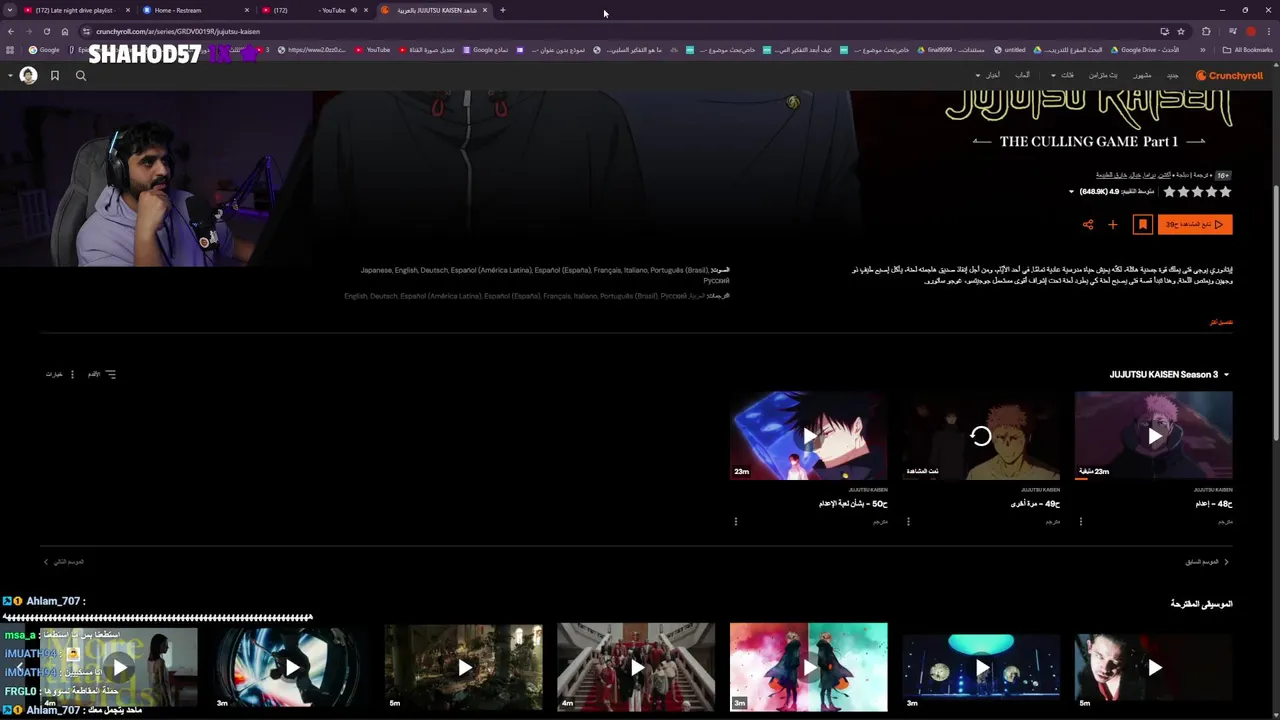Screen dimensions: 1280x720
Task: Switch to Late night drive playlist tab
Action: (x=77, y=10)
